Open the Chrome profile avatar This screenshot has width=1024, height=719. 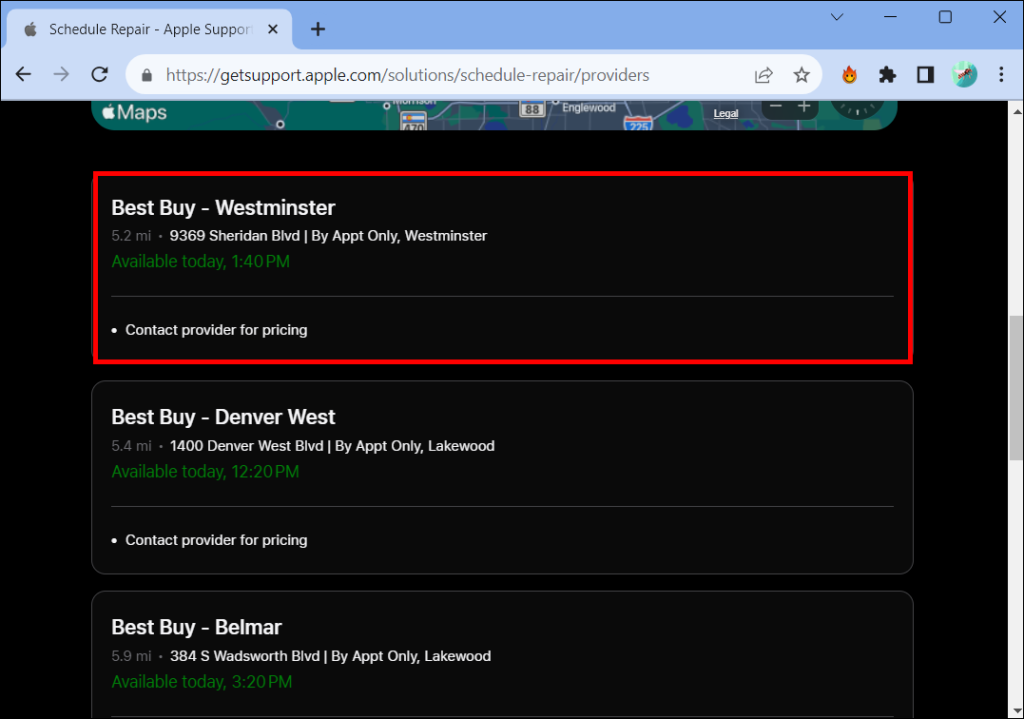pos(964,75)
